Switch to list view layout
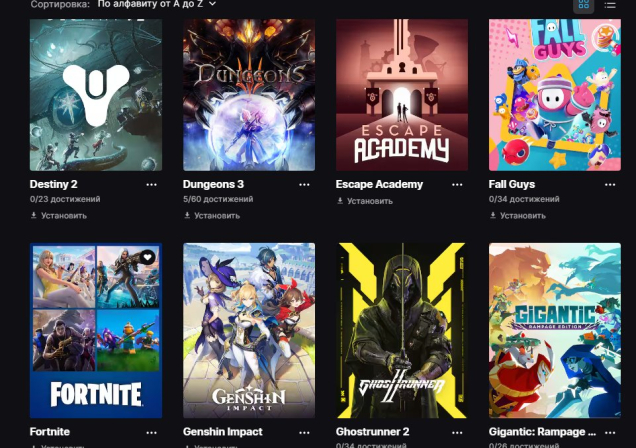Viewport: 636px width, 448px height. [x=610, y=5]
